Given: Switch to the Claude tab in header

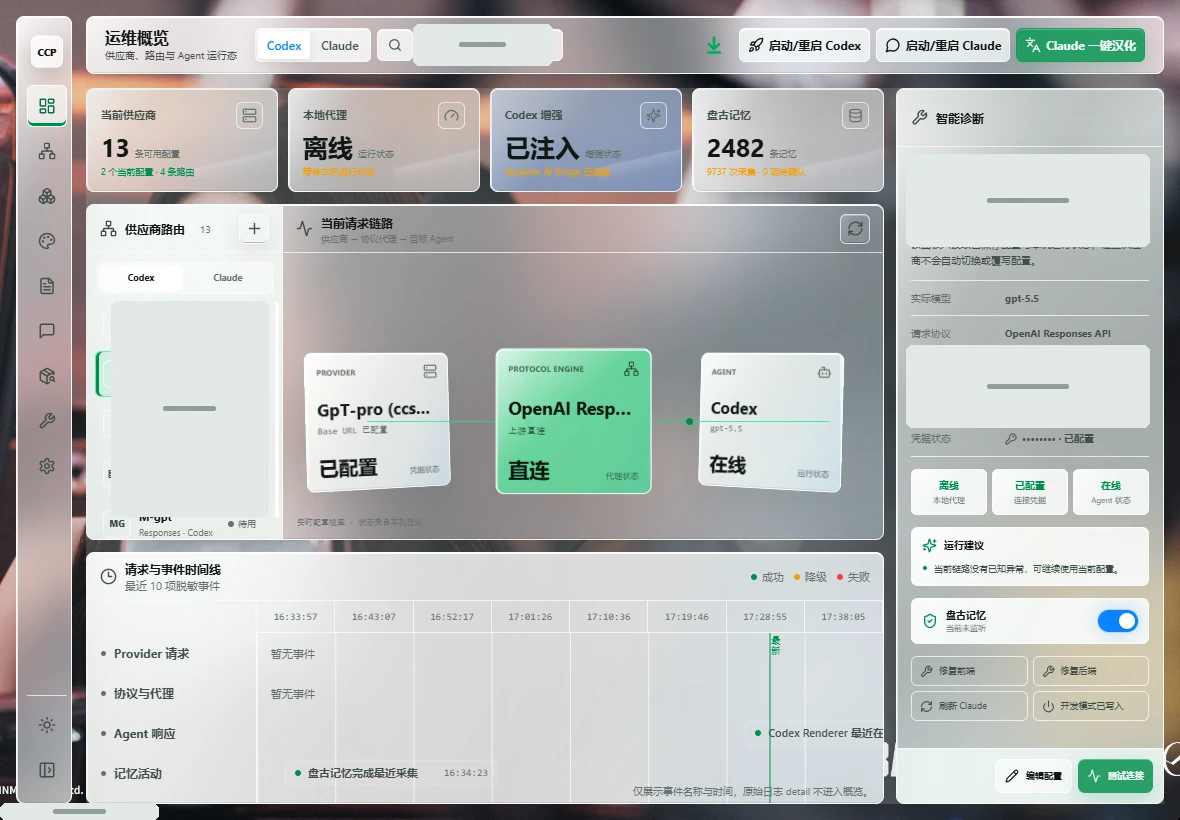Looking at the screenshot, I should click(339, 45).
